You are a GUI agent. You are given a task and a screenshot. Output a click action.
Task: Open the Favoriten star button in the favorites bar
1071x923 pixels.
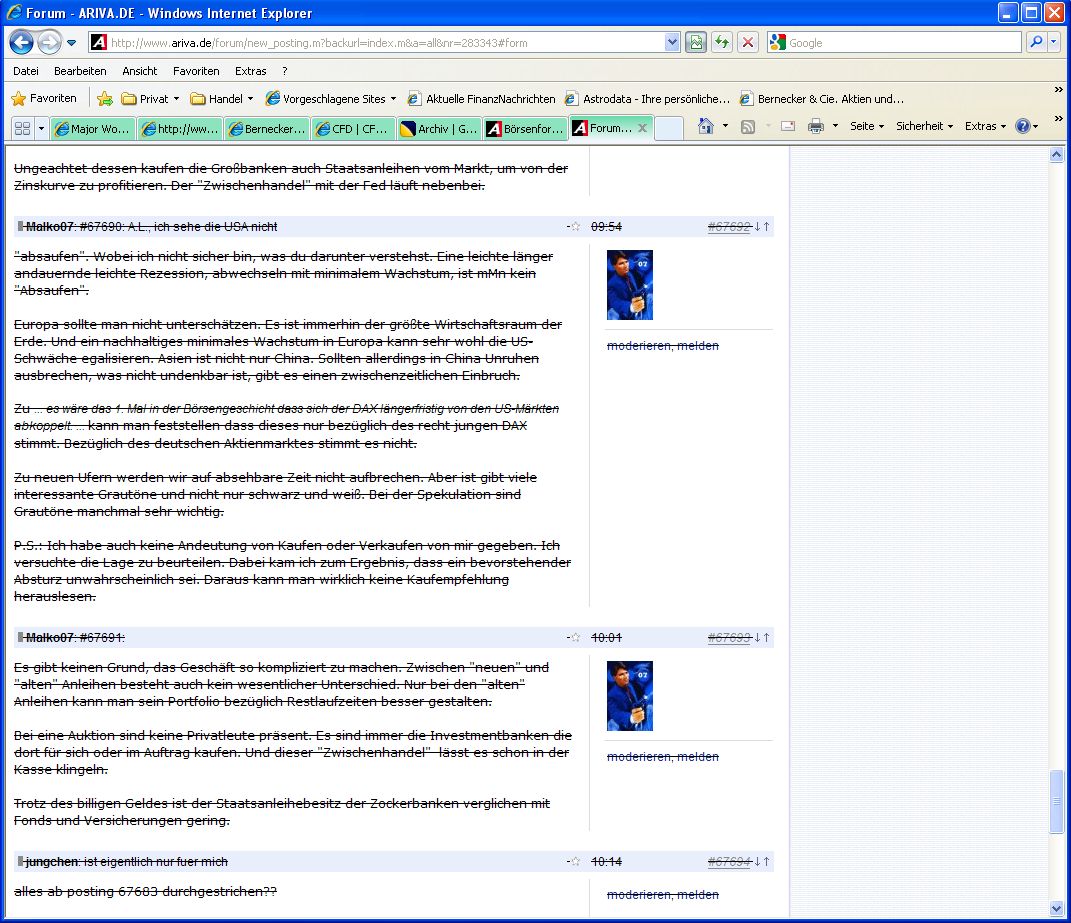[44, 98]
